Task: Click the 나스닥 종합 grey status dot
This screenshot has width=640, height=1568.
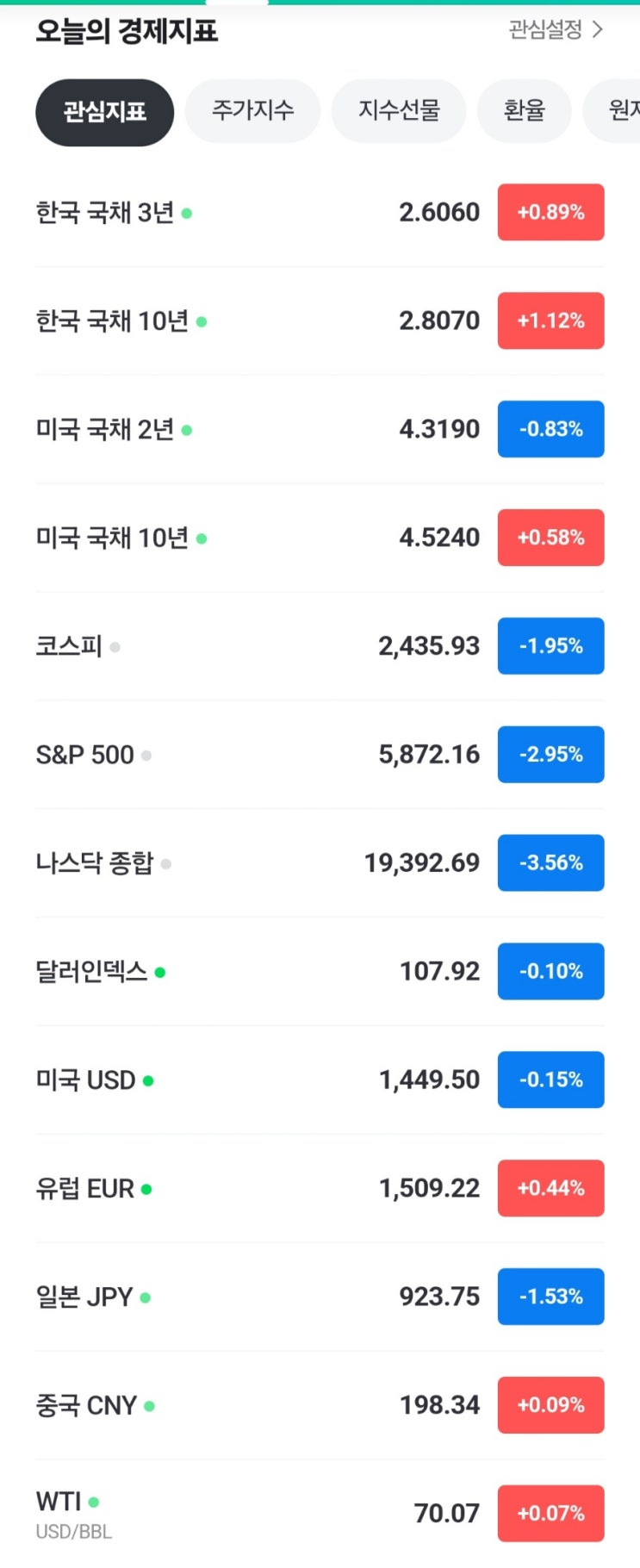Action: coord(166,863)
